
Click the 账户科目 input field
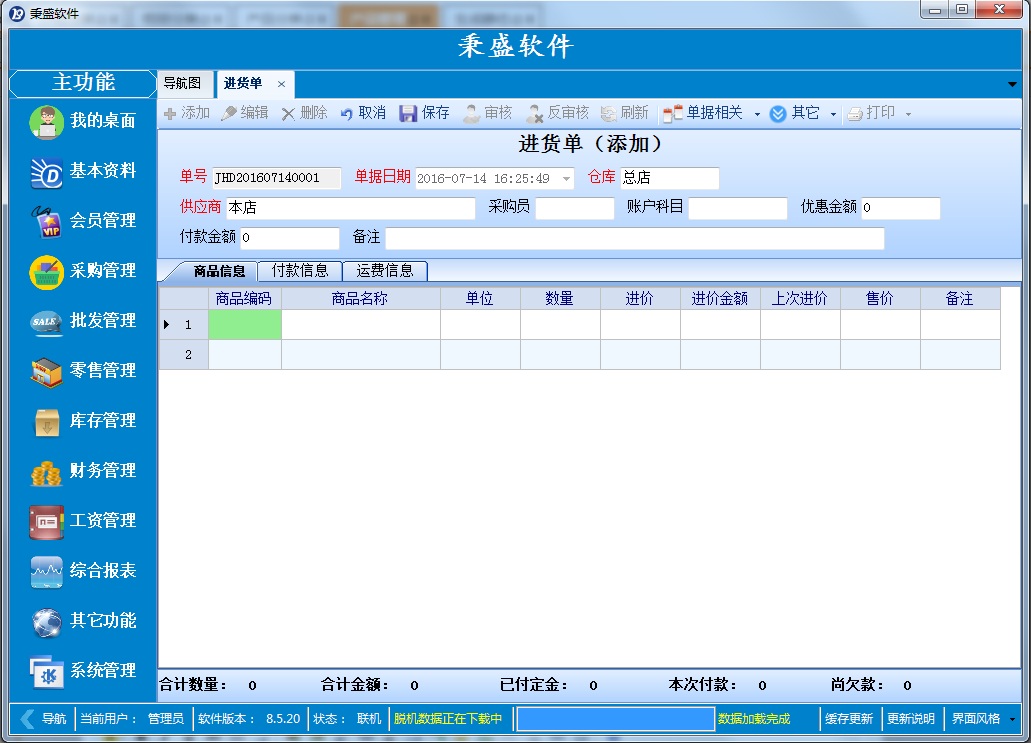tap(737, 208)
